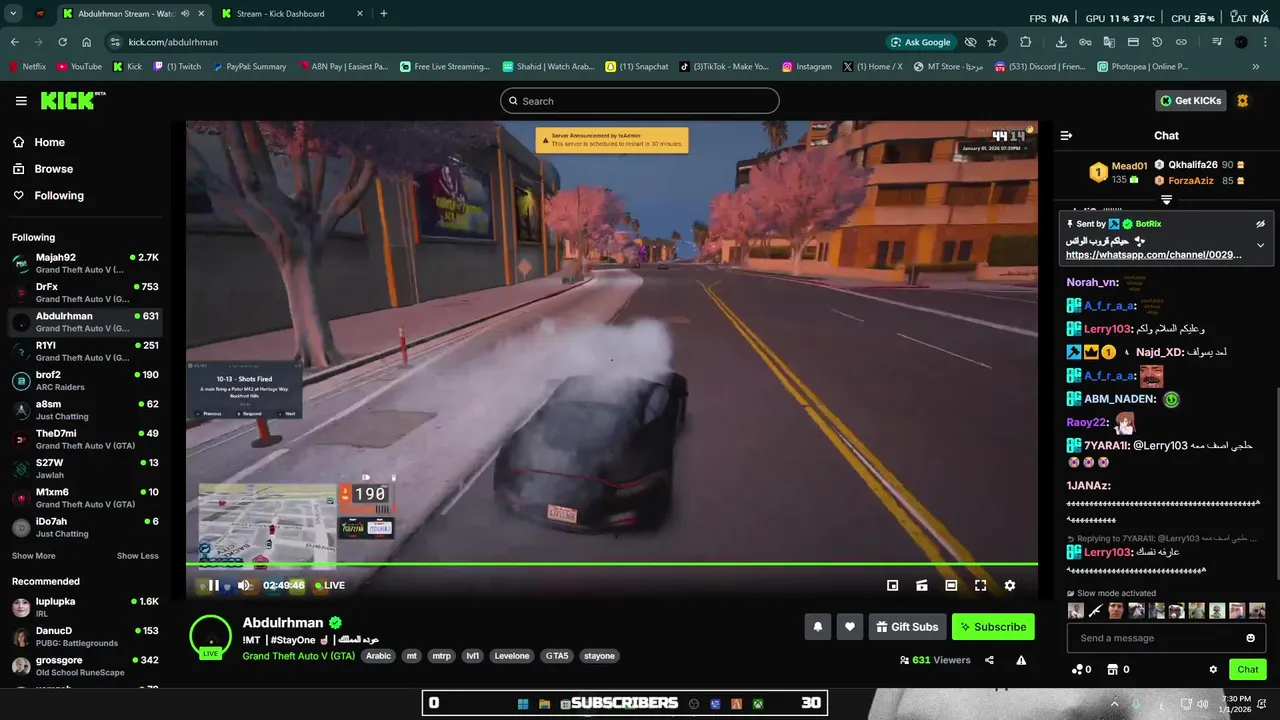Click the green Subscribe button
This screenshot has height=720, width=1280.
(x=993, y=627)
